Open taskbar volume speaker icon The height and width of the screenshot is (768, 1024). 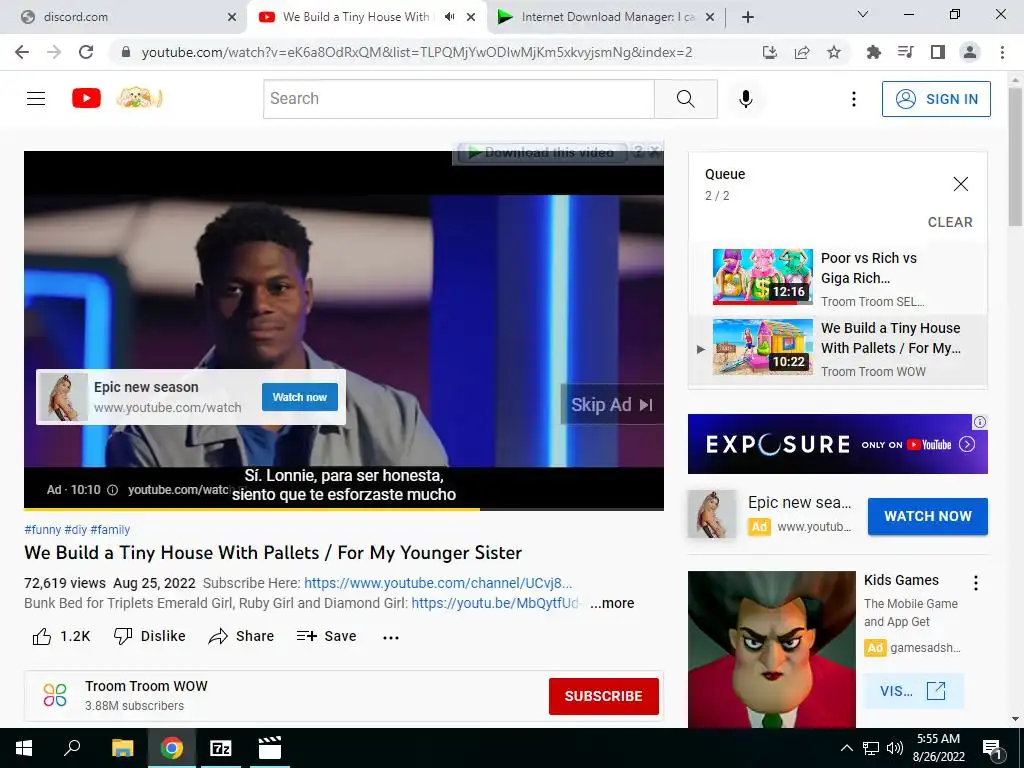click(x=895, y=748)
